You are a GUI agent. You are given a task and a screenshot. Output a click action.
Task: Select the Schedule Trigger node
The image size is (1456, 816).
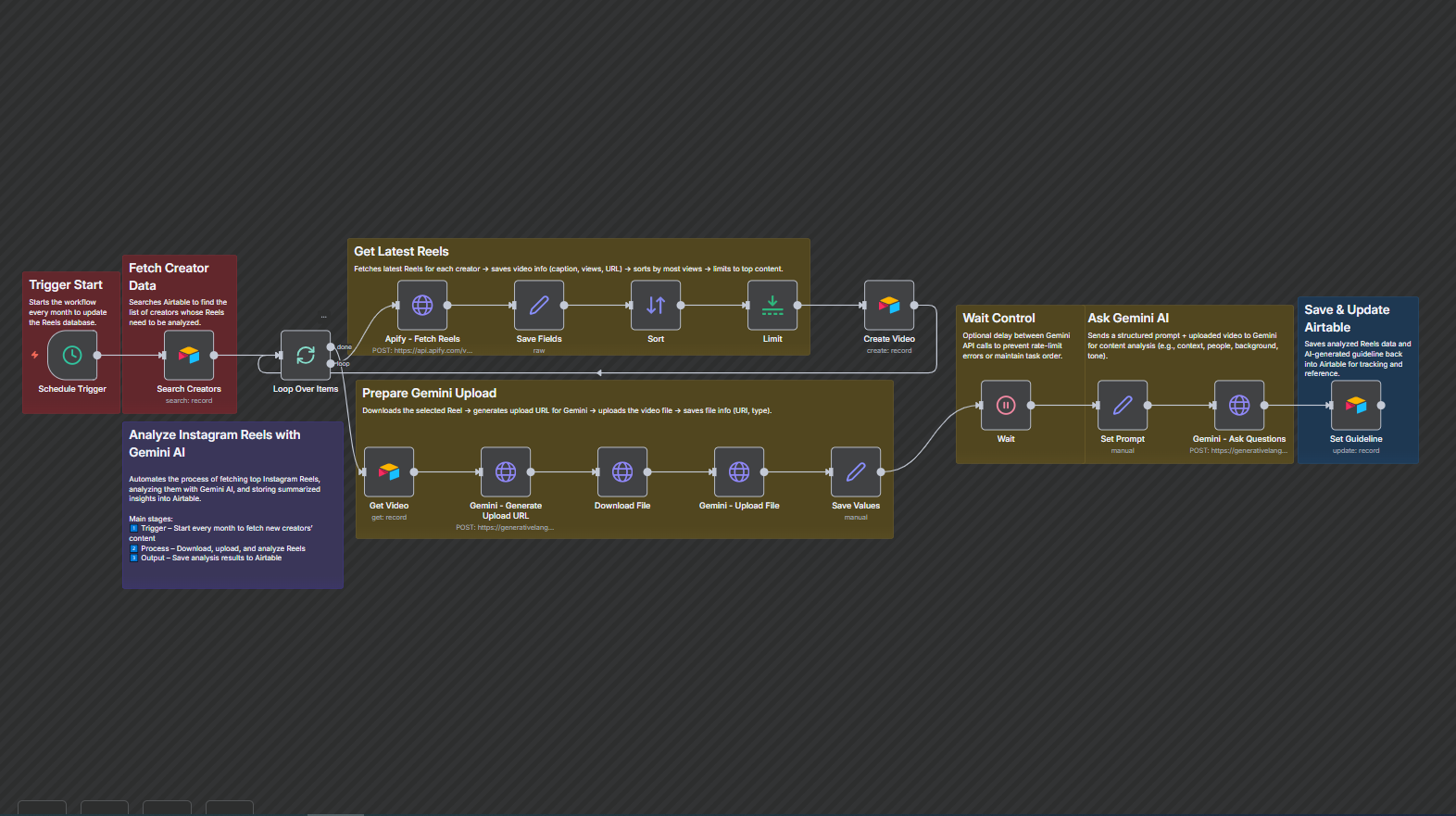pyautogui.click(x=72, y=356)
